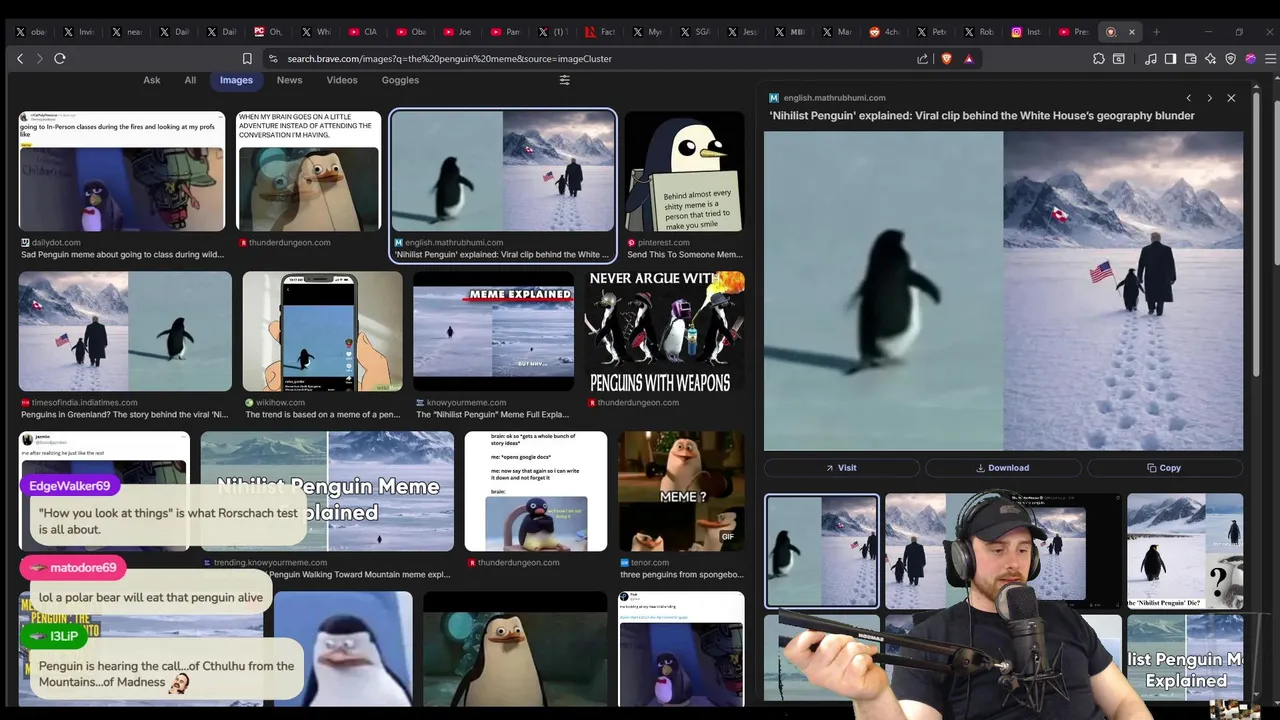The height and width of the screenshot is (720, 1280).
Task: Click the Copy button in preview panel
Action: click(x=1165, y=468)
